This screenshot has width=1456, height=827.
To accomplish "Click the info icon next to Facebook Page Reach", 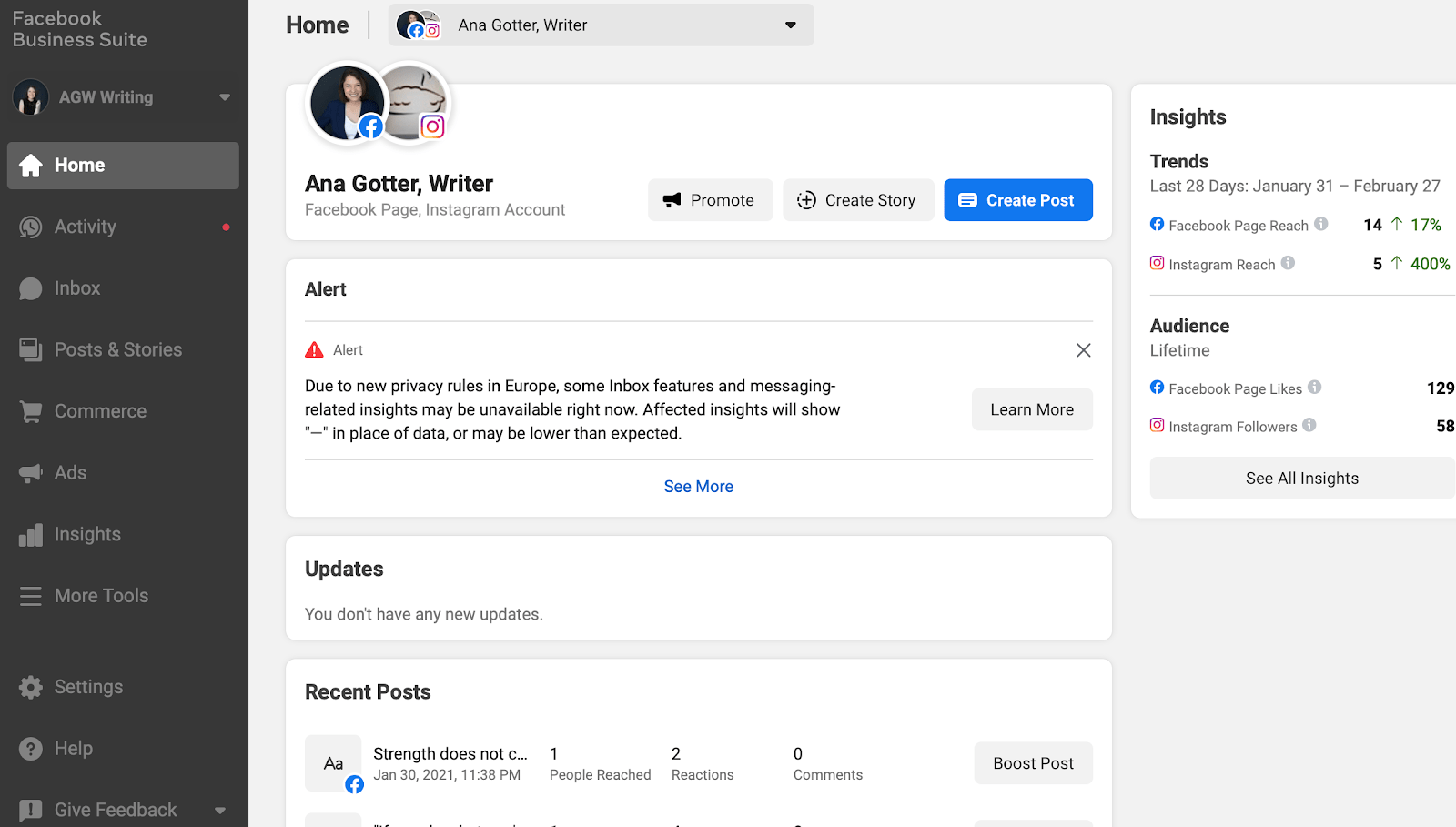I will pos(1321,224).
